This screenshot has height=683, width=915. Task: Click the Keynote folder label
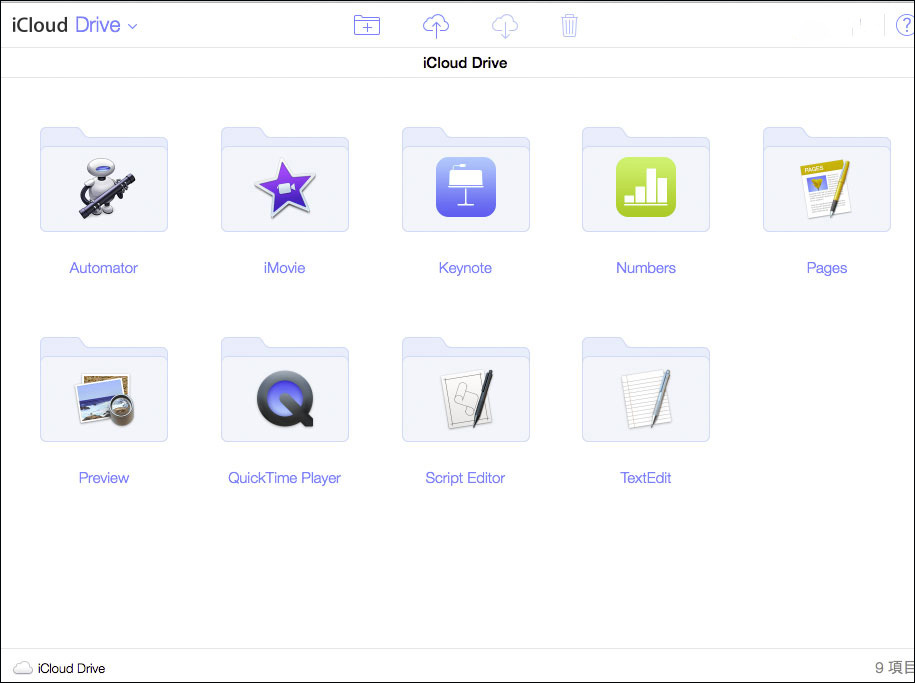tap(466, 268)
